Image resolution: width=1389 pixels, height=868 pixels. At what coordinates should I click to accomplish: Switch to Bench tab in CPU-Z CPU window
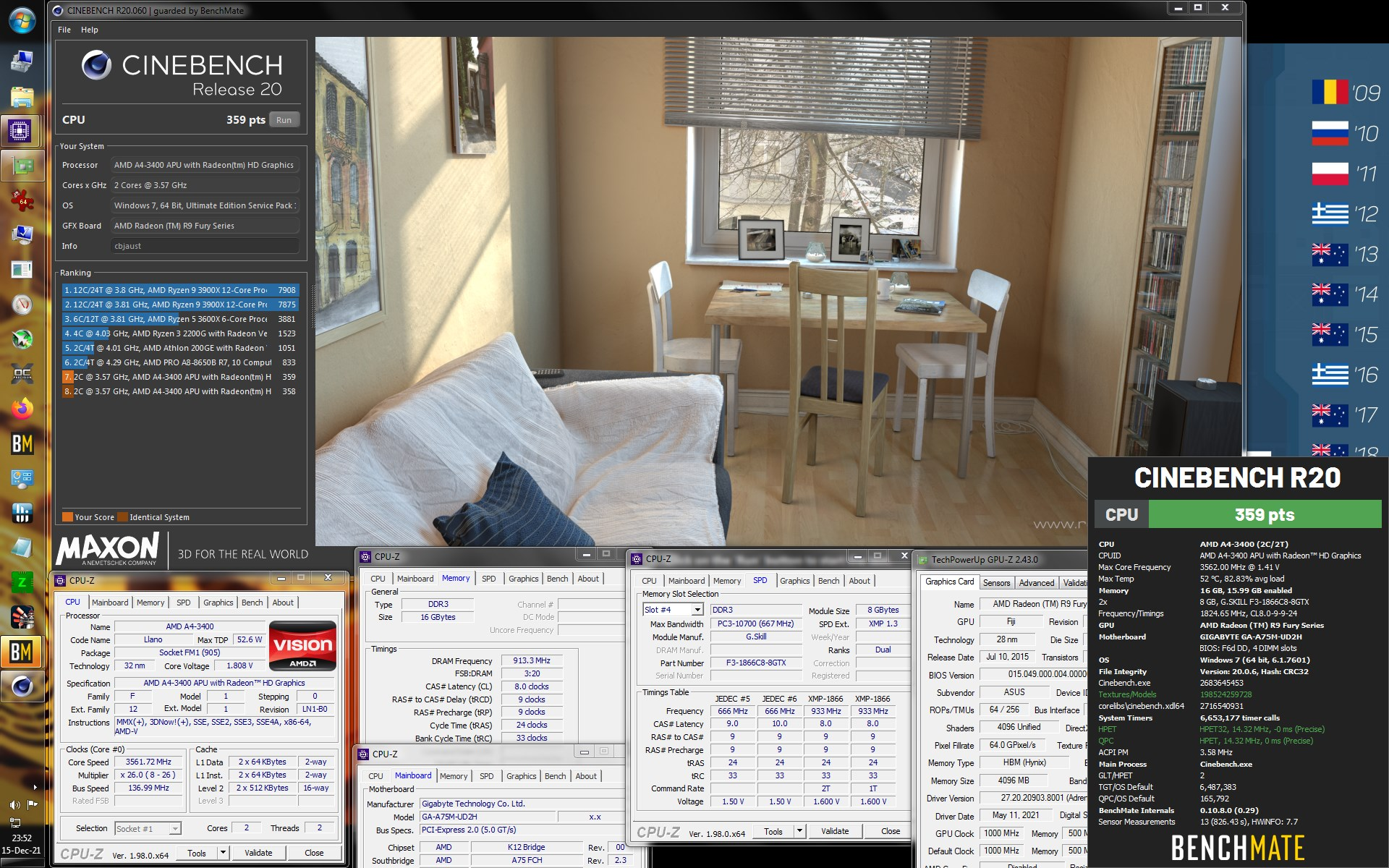coord(252,603)
